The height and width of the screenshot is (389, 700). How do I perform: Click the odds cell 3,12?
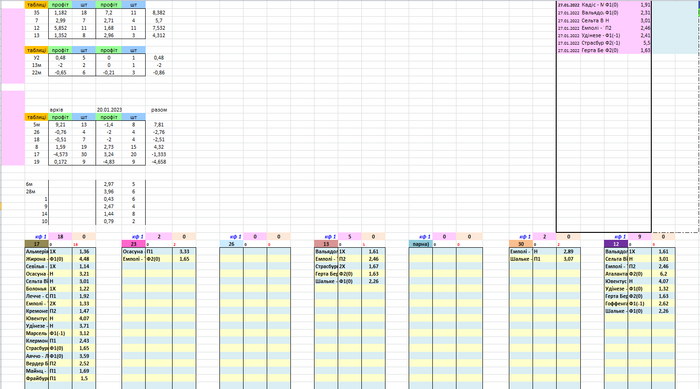click(x=84, y=334)
